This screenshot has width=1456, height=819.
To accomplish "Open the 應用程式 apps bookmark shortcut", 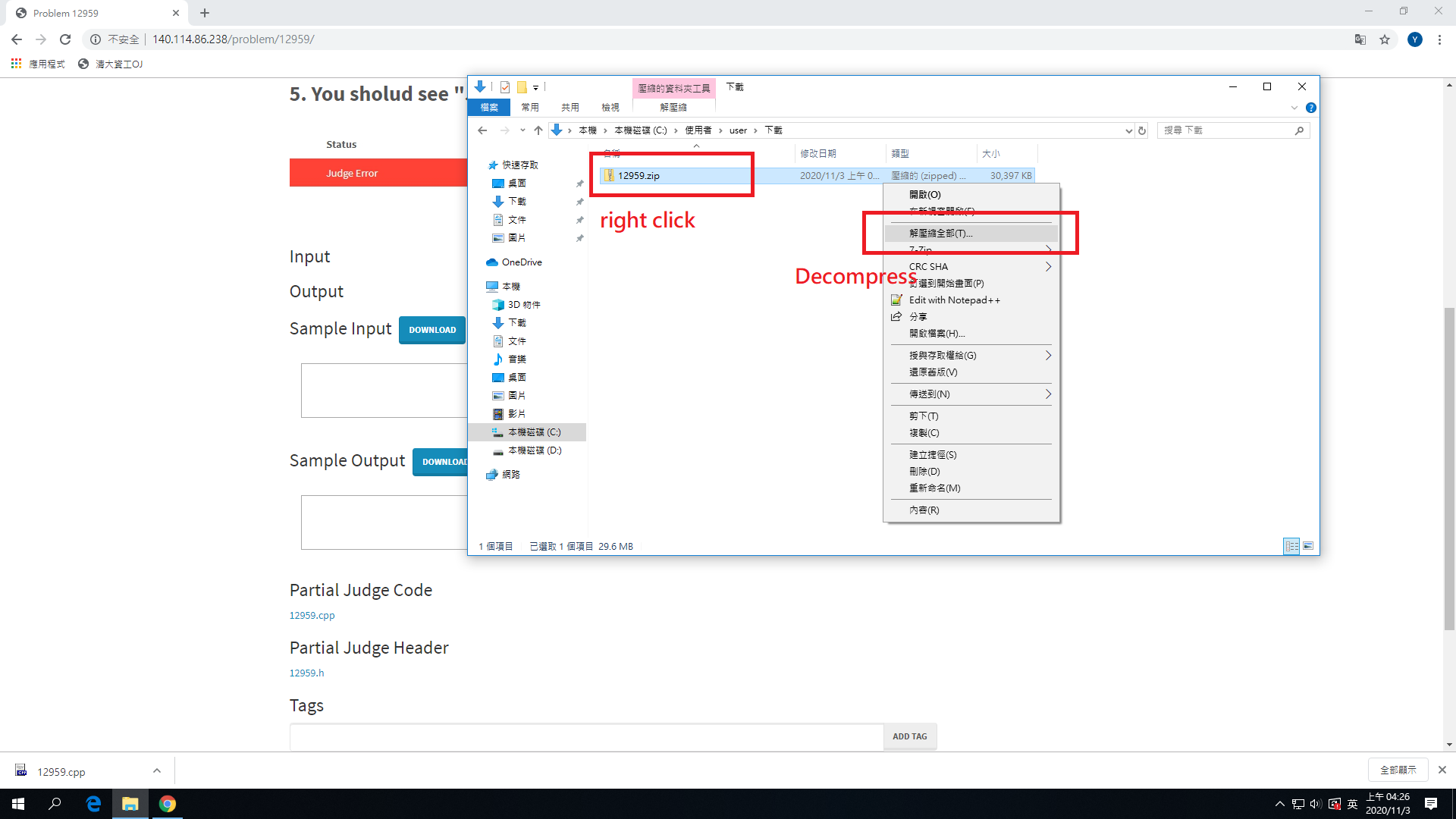I will click(39, 64).
